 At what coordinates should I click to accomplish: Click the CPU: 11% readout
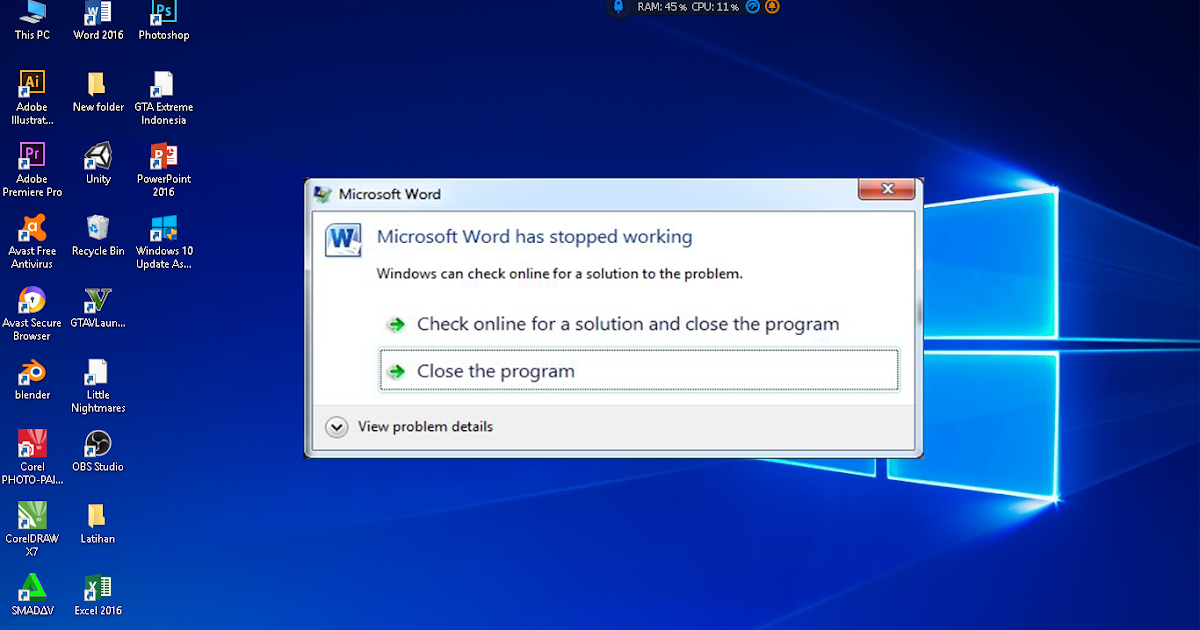click(x=715, y=7)
